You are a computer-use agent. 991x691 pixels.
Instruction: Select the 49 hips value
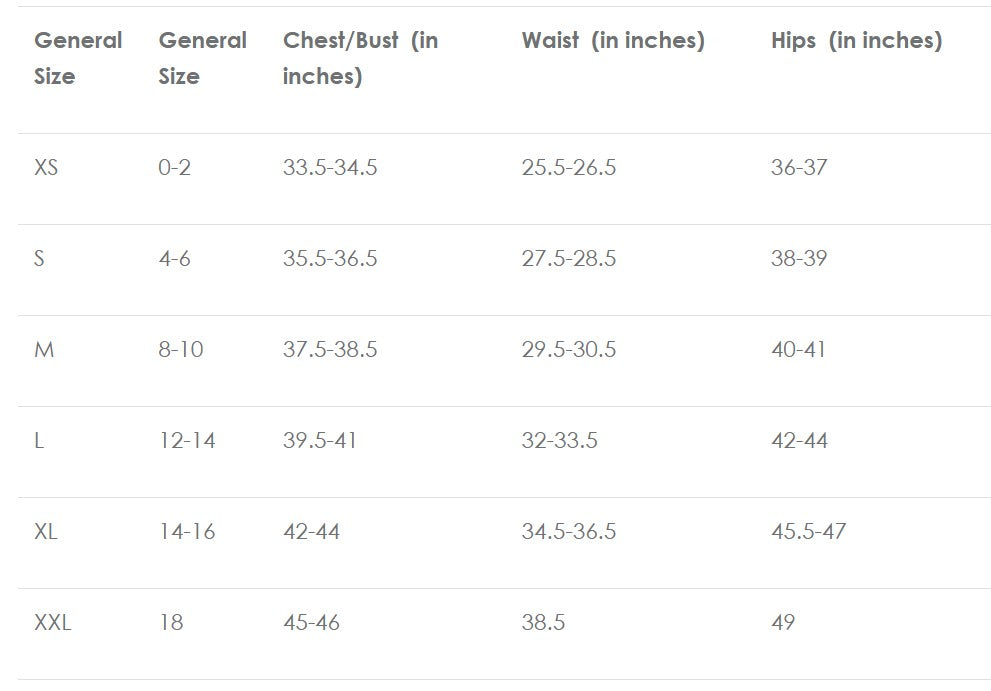783,623
